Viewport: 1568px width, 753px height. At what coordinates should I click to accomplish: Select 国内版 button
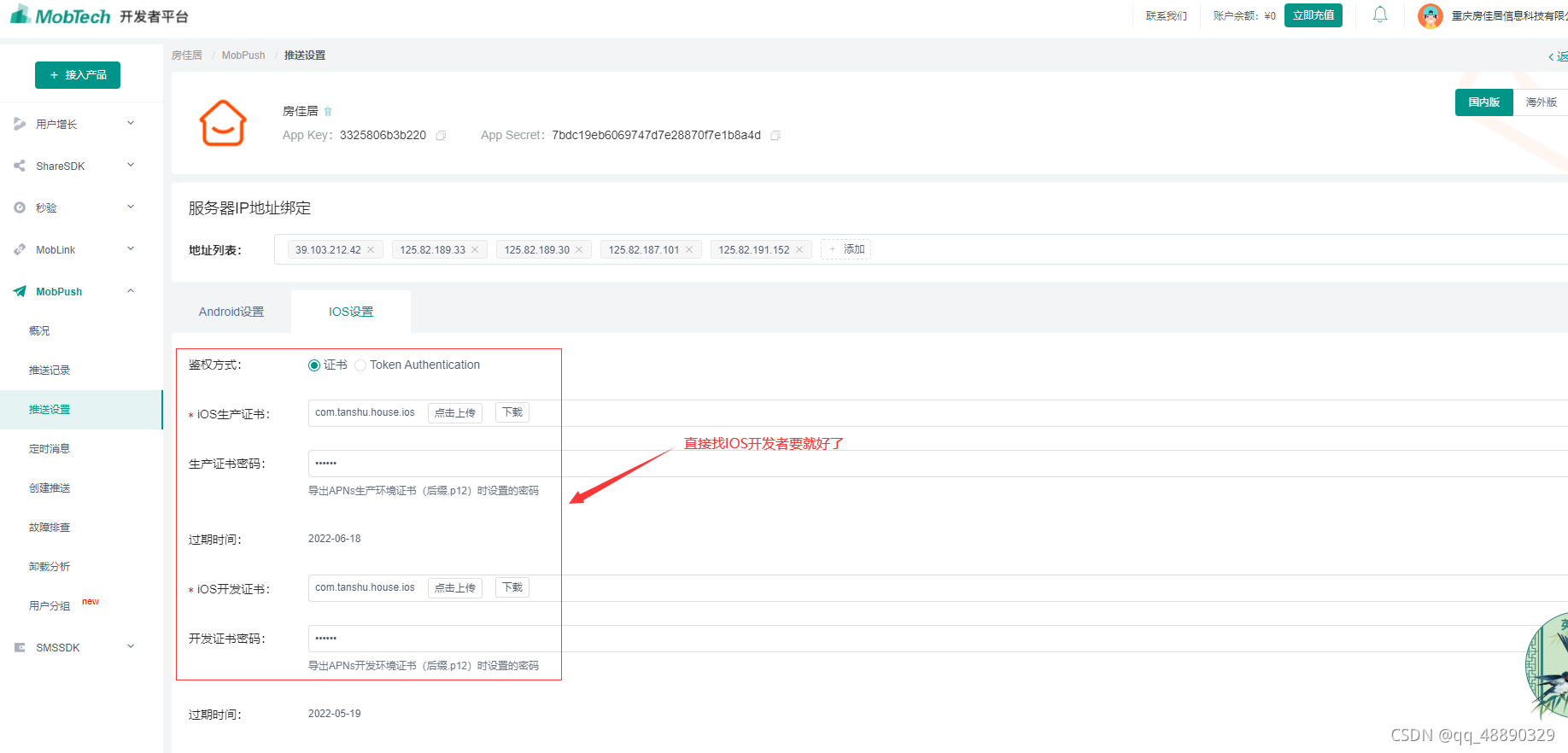point(1484,102)
